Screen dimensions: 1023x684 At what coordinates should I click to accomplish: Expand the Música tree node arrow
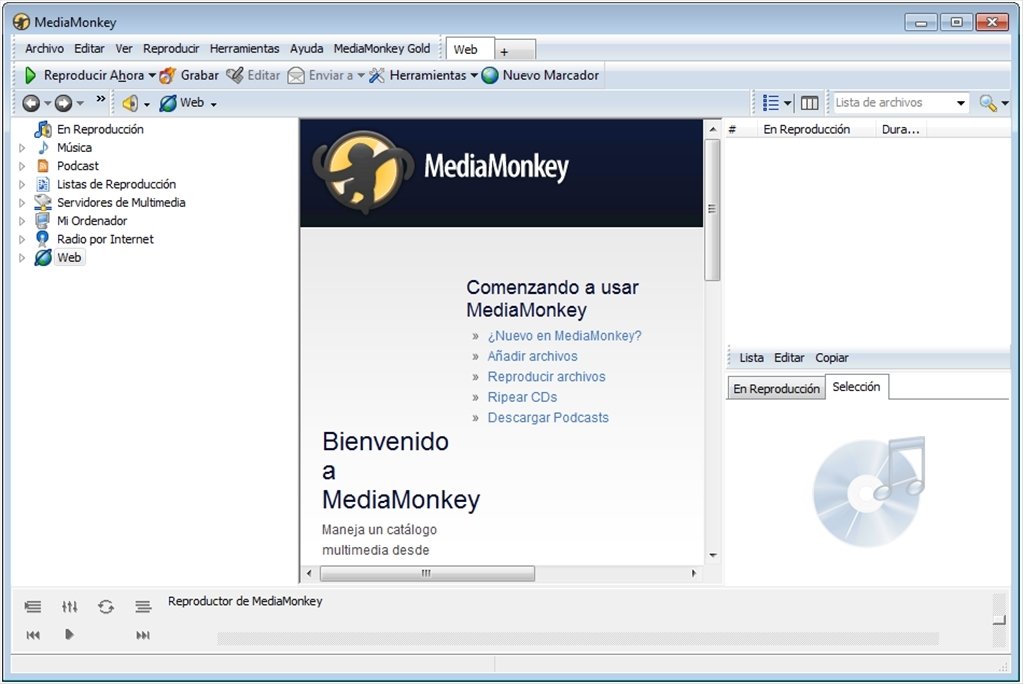[x=22, y=148]
